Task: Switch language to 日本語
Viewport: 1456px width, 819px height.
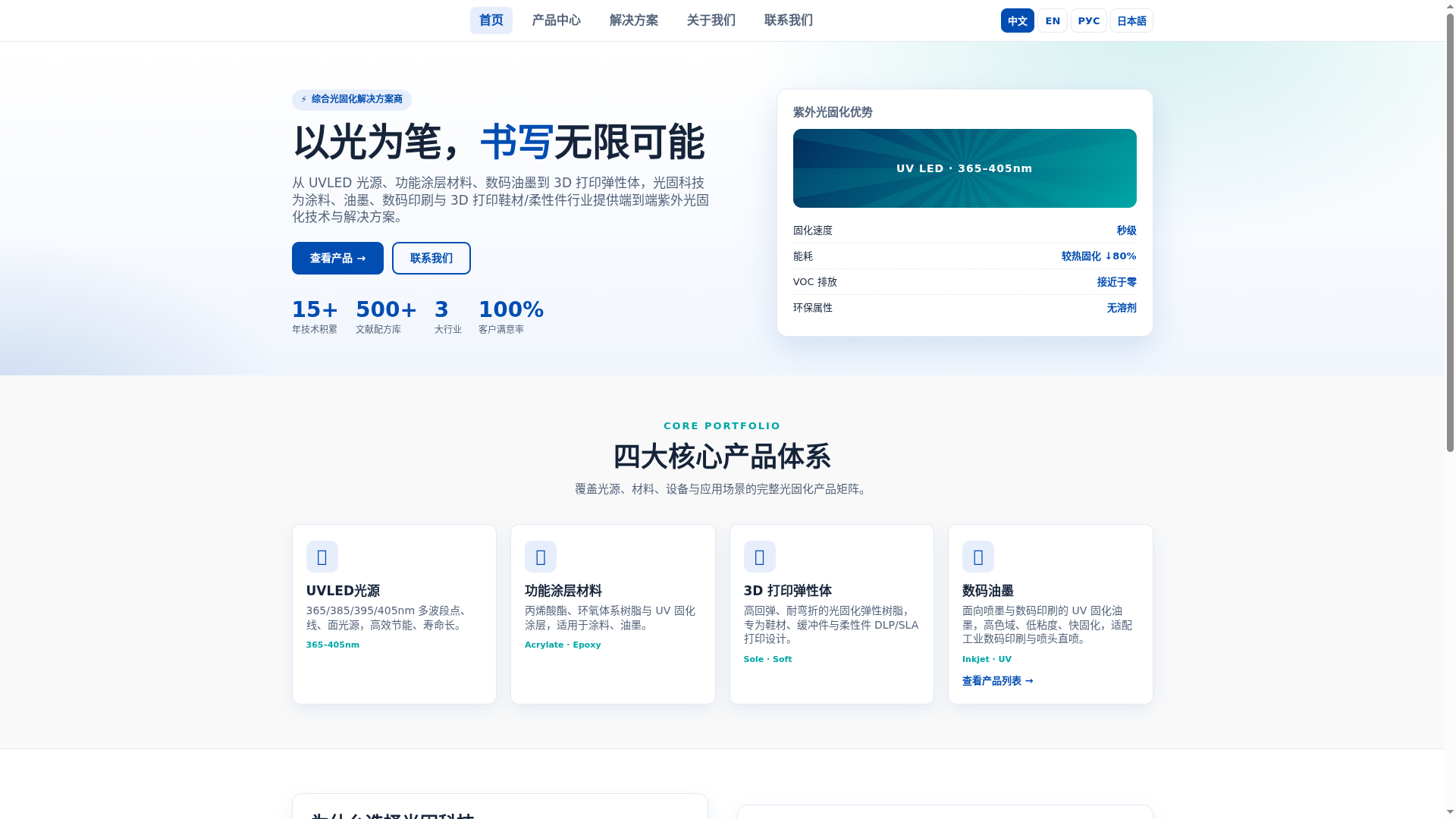Action: tap(1131, 20)
